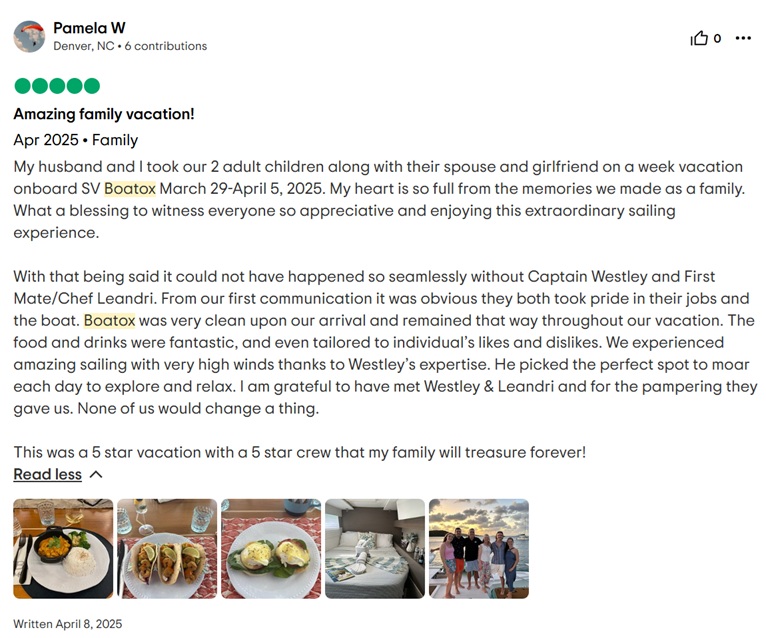Open the shrimp tacos photo thumbnail

167,549
